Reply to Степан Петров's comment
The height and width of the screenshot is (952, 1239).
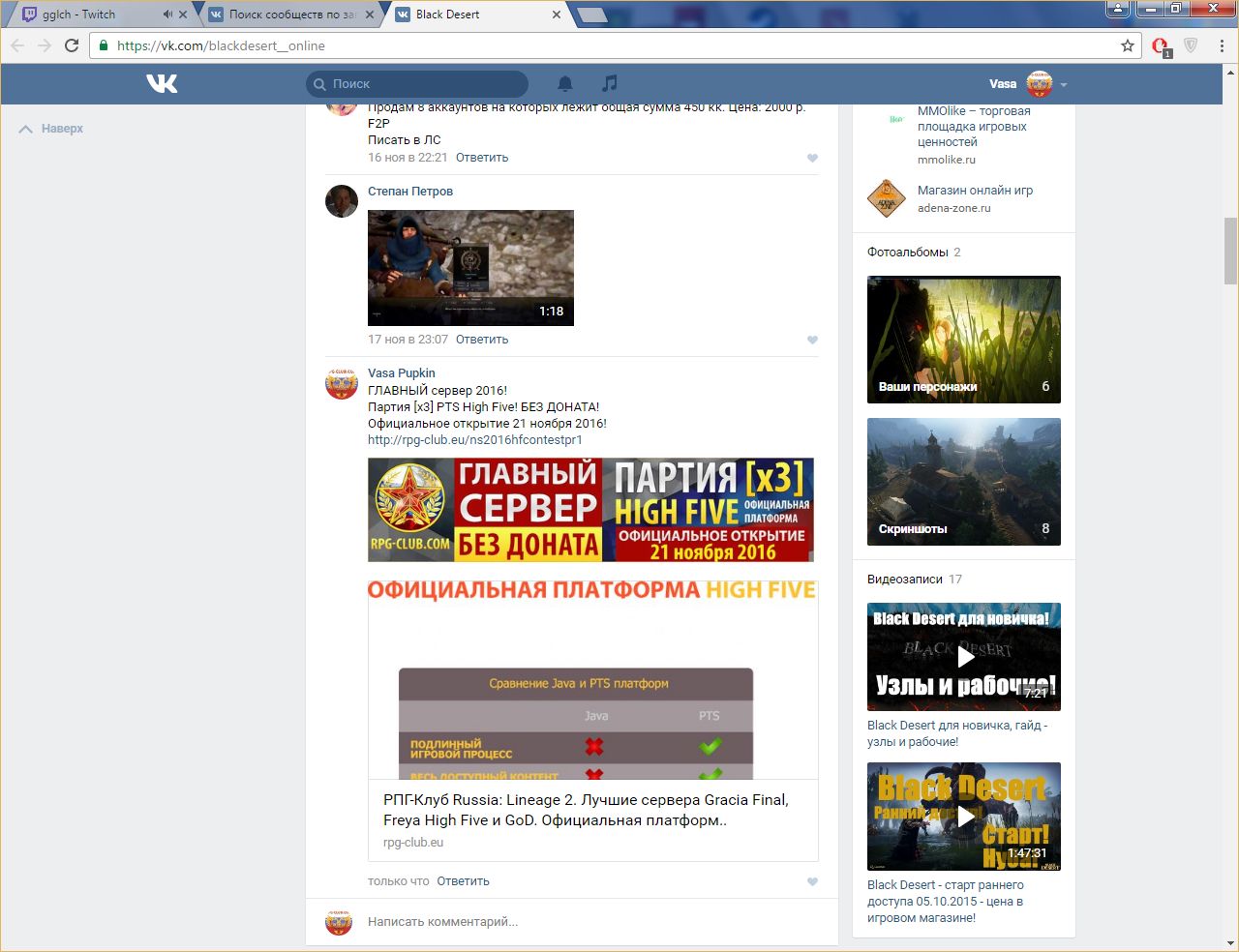(482, 340)
